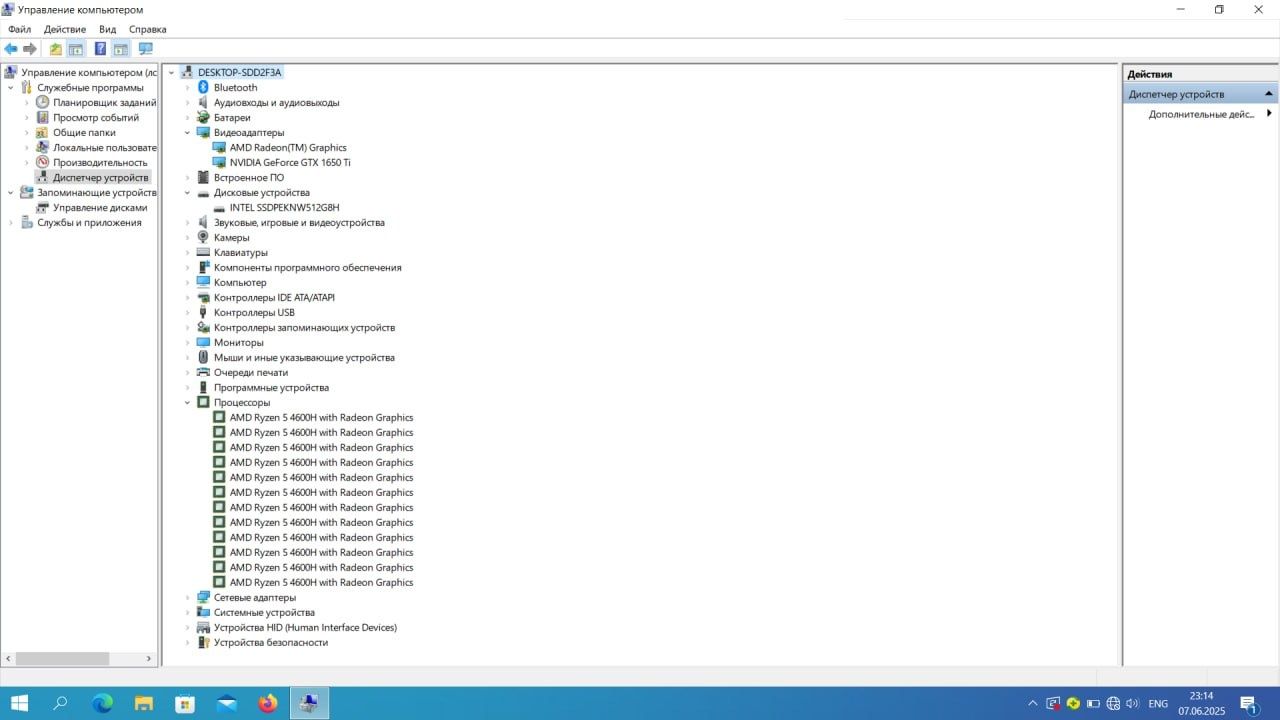This screenshot has width=1280, height=720.
Task: Click the volume speaker tray icon
Action: (x=1133, y=704)
